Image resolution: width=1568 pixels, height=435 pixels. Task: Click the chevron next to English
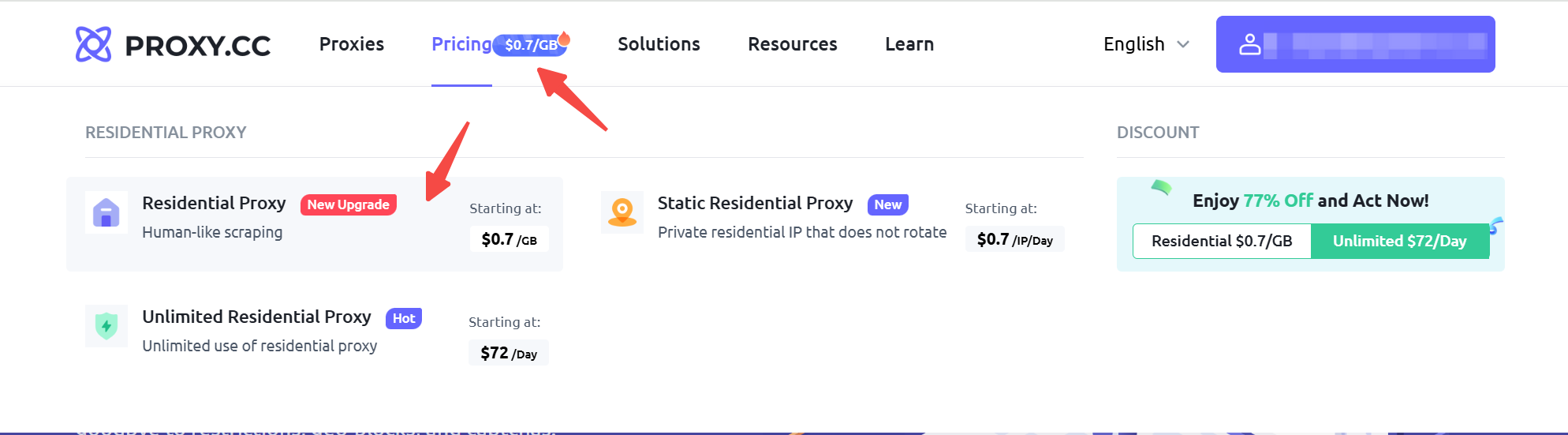pos(1183,44)
